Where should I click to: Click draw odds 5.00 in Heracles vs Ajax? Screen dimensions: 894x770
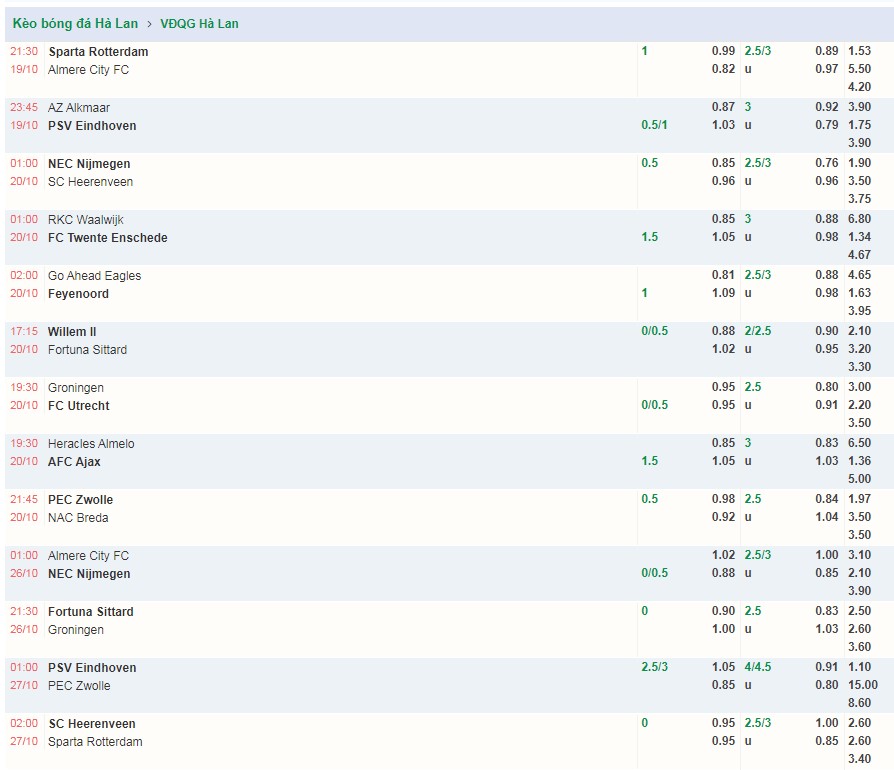(859, 479)
